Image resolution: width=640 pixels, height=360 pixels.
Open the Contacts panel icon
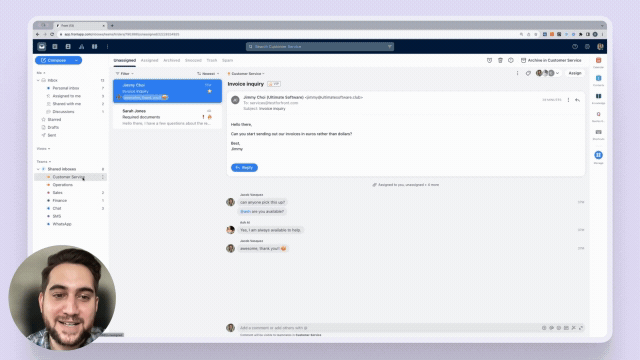pyautogui.click(x=598, y=78)
